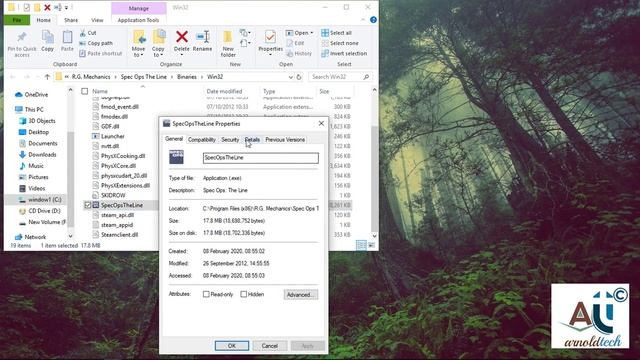
Task: Select OneDrive in navigation pane
Action: pos(32,95)
